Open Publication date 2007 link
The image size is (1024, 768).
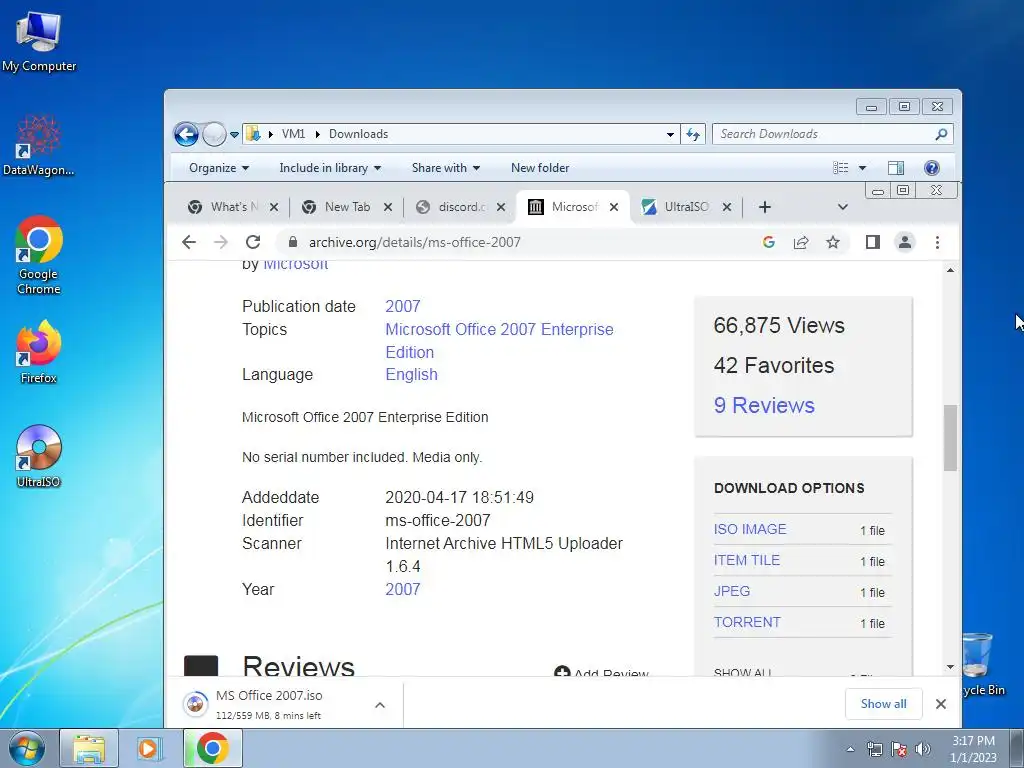pyautogui.click(x=402, y=306)
